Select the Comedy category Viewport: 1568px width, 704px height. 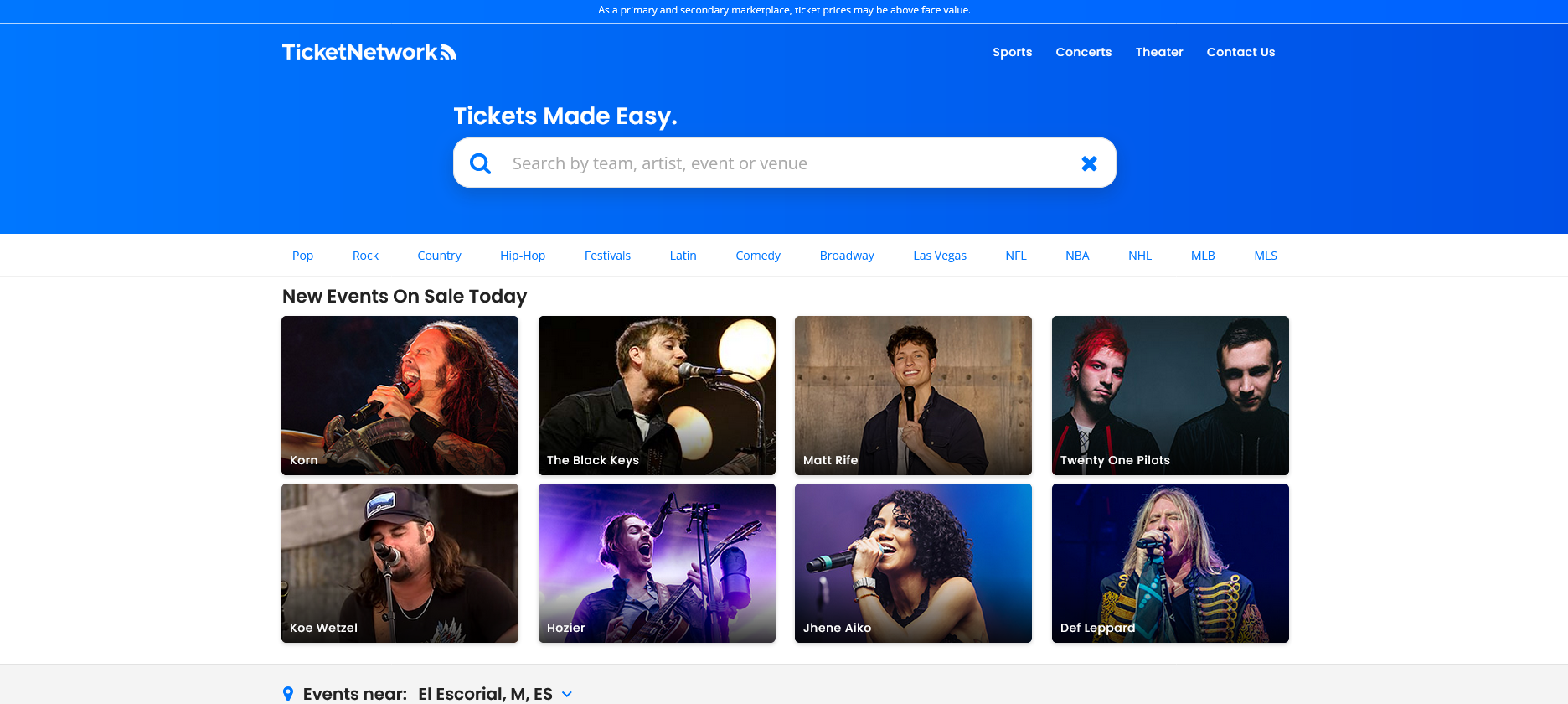coord(757,255)
